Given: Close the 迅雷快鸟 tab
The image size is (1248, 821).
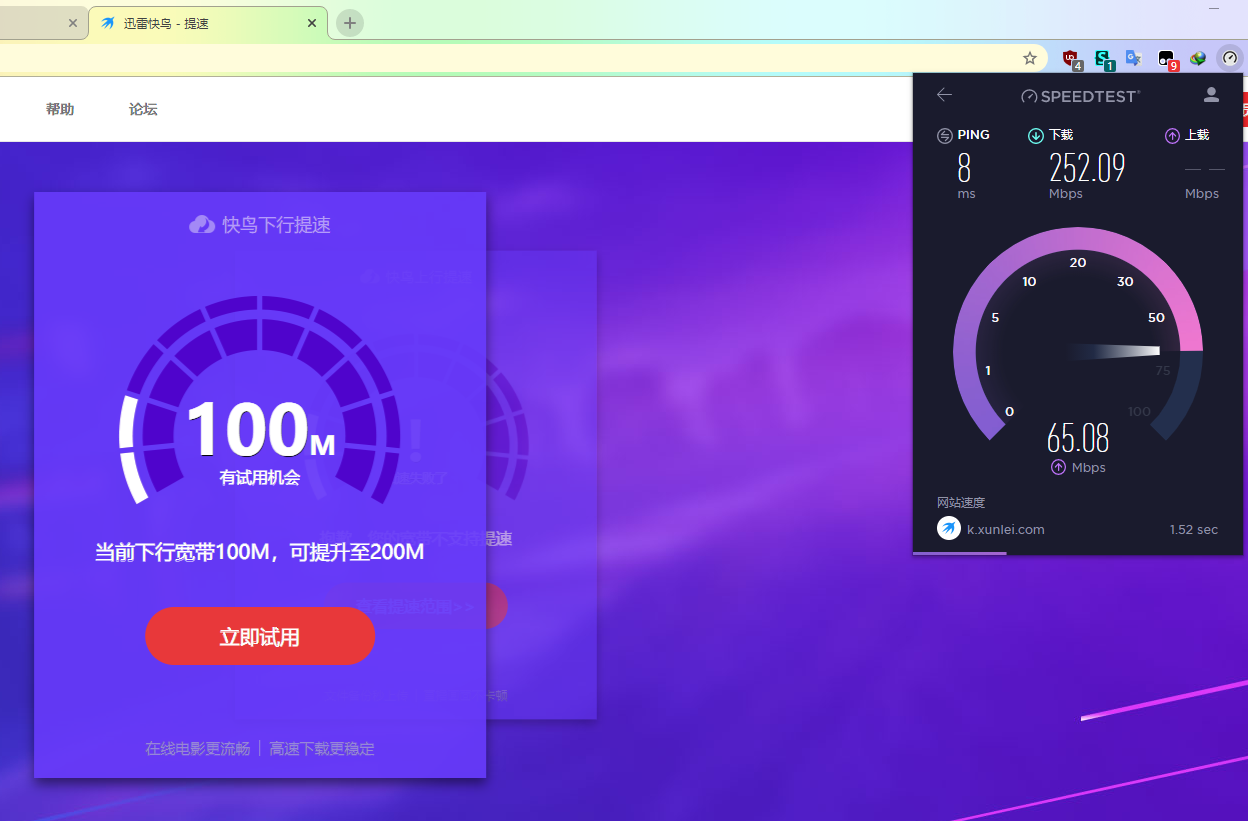Looking at the screenshot, I should pos(313,23).
